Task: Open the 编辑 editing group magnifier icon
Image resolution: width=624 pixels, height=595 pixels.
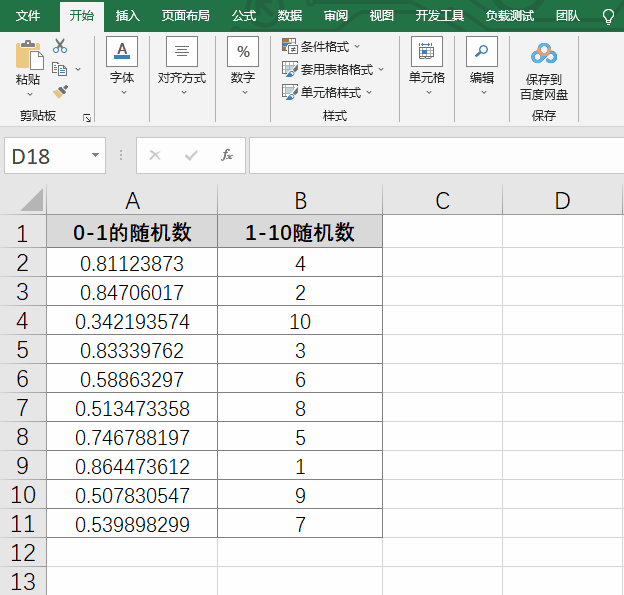Action: click(482, 51)
